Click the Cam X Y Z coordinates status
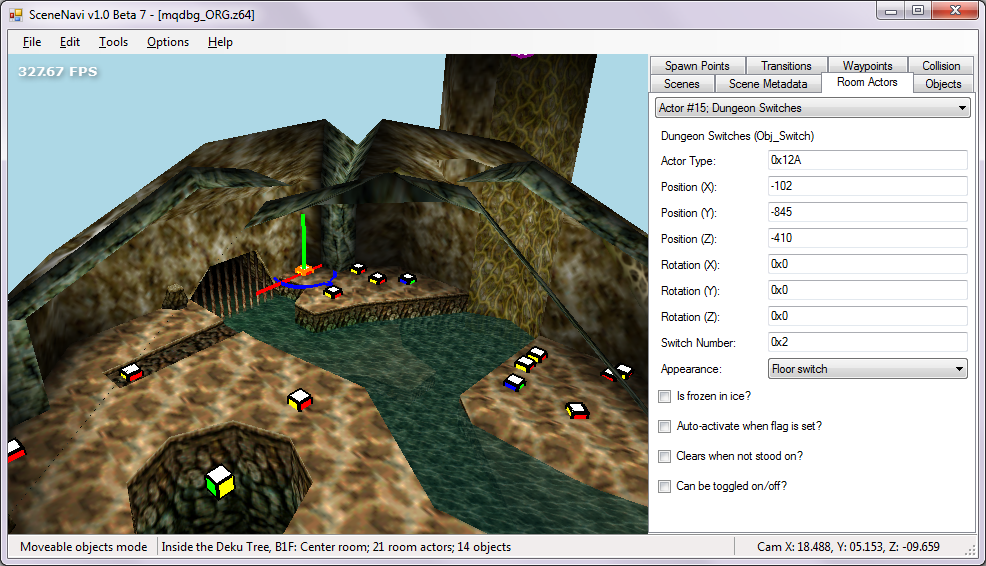Screen dimensions: 986x566 pos(848,547)
